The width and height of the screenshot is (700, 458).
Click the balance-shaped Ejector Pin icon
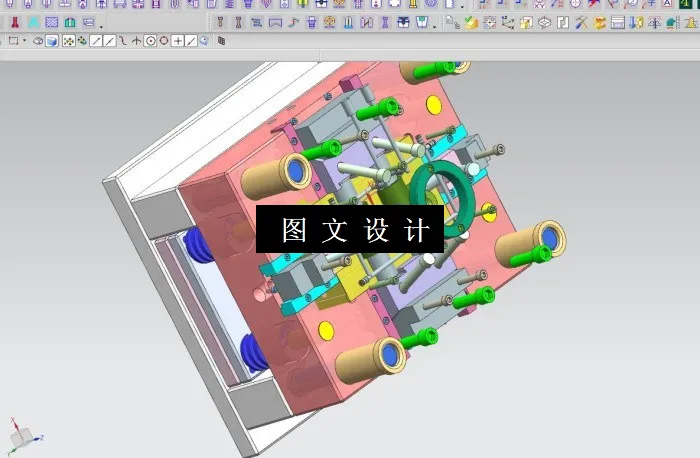(x=654, y=22)
